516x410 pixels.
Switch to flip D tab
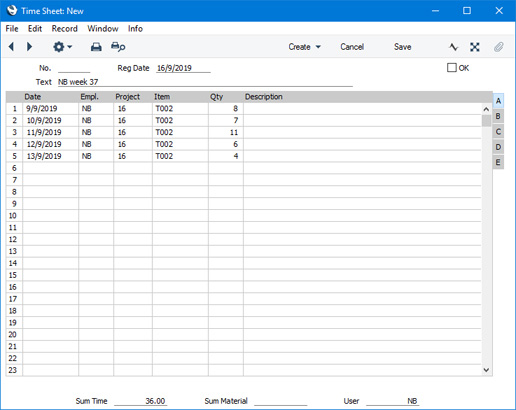point(498,147)
